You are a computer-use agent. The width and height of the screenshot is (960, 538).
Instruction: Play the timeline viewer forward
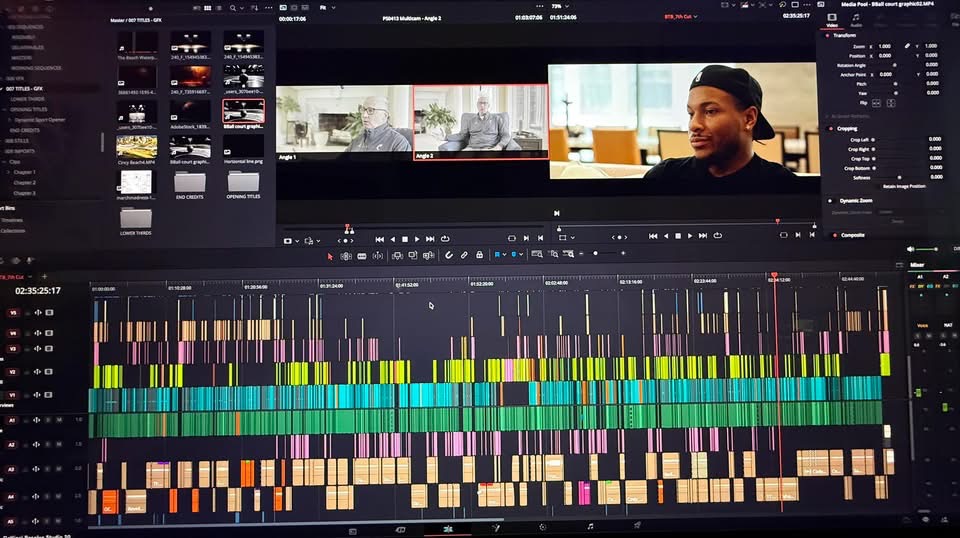[x=691, y=236]
